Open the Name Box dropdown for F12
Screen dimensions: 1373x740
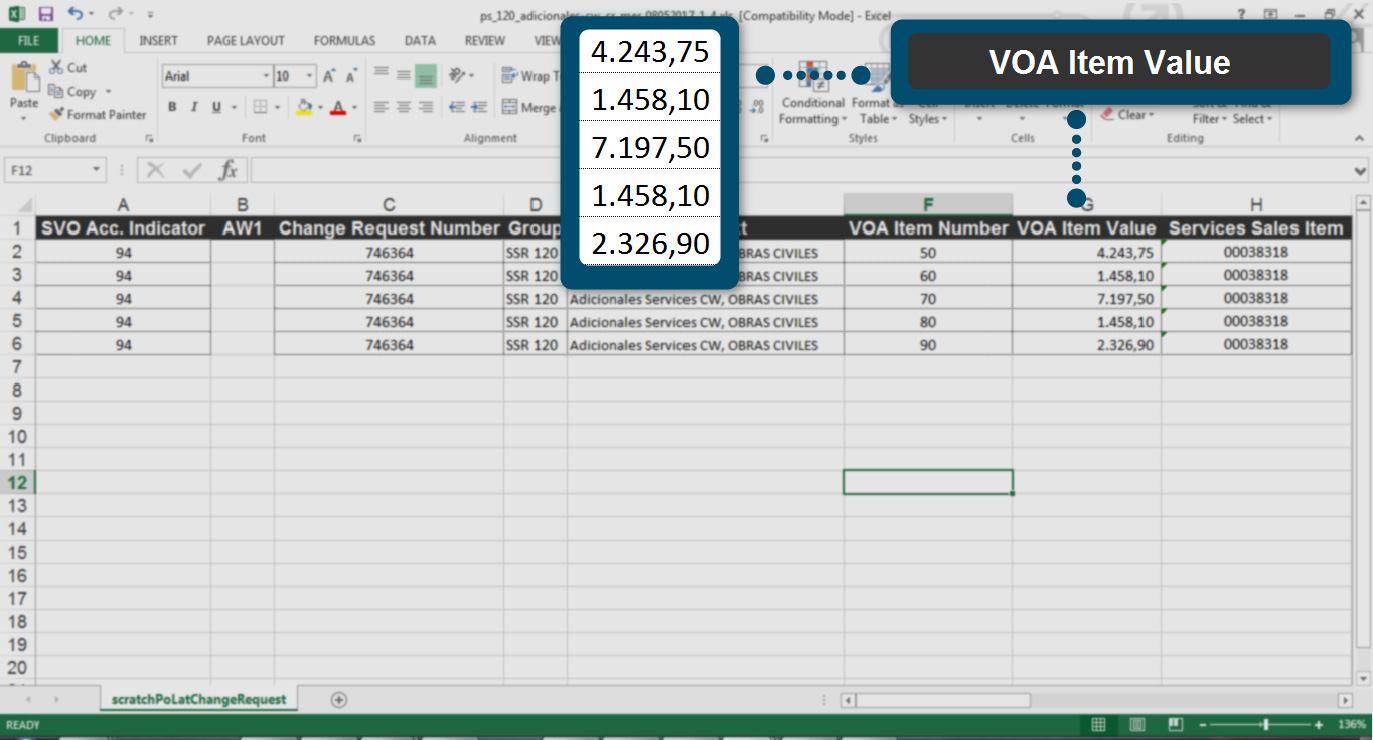(x=97, y=170)
